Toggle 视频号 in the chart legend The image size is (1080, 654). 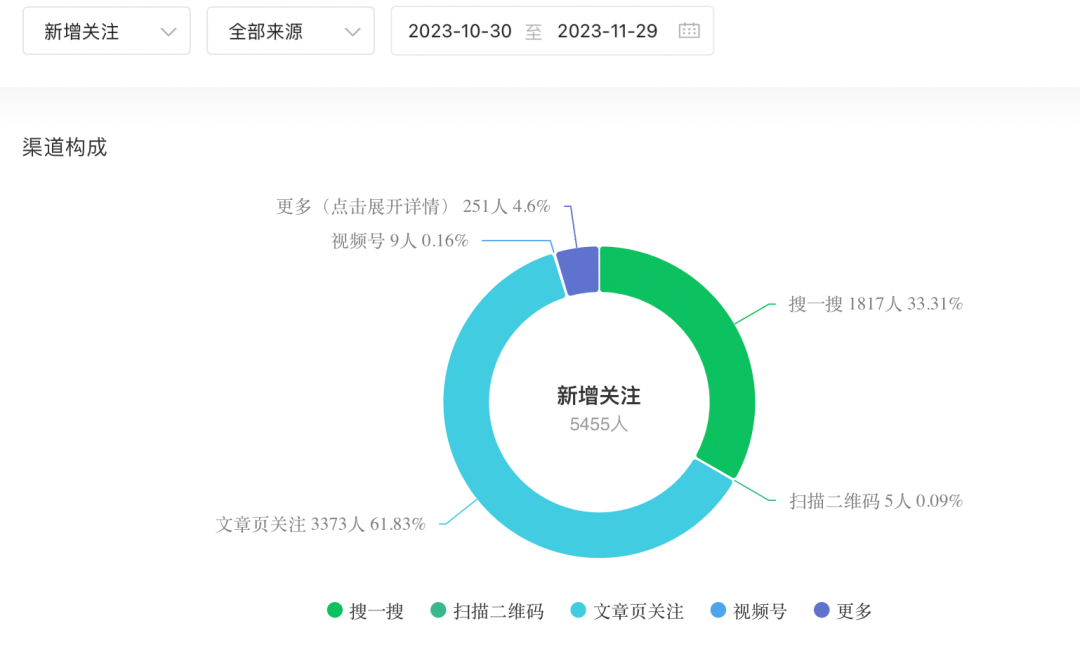pyautogui.click(x=748, y=611)
